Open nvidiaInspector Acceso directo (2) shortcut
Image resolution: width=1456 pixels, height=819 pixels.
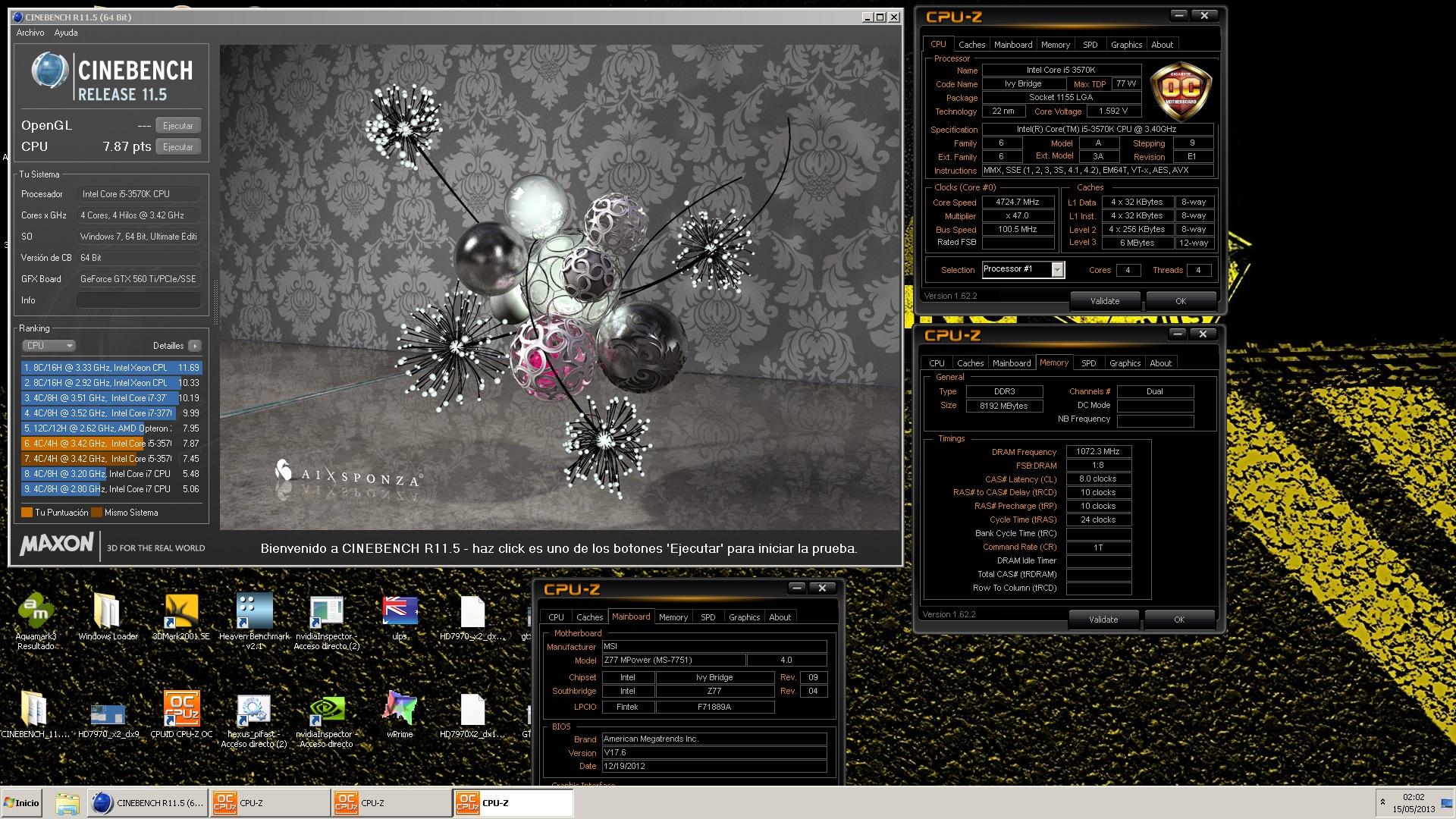pos(327,620)
